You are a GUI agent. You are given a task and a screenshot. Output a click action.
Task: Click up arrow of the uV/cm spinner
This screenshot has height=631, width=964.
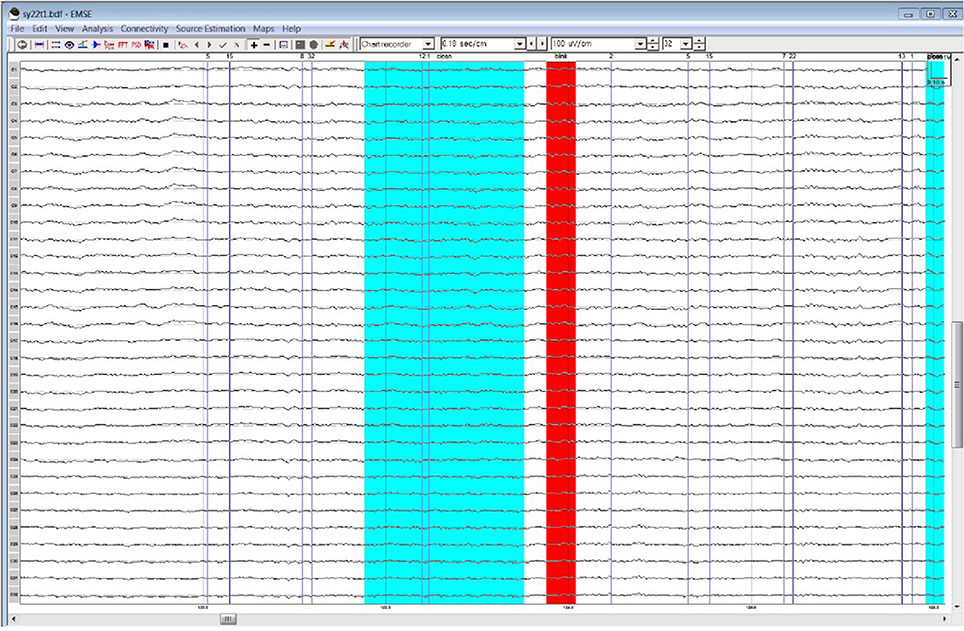coord(654,41)
